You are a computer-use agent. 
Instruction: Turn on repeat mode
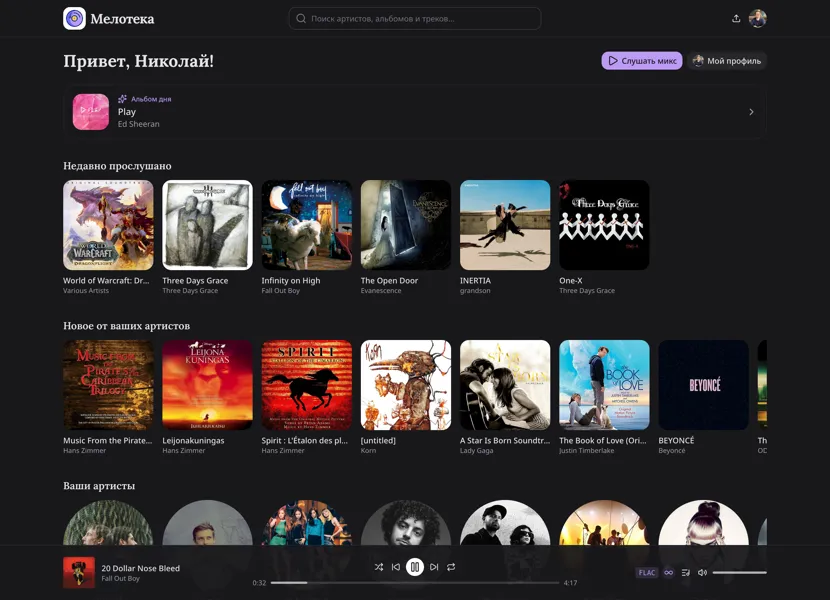point(452,566)
